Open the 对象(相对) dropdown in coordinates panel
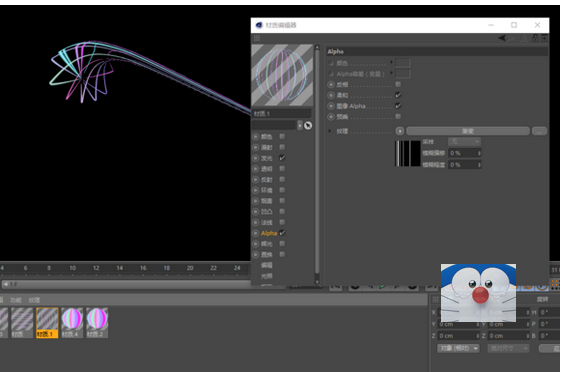The width and height of the screenshot is (566, 372). tap(458, 348)
